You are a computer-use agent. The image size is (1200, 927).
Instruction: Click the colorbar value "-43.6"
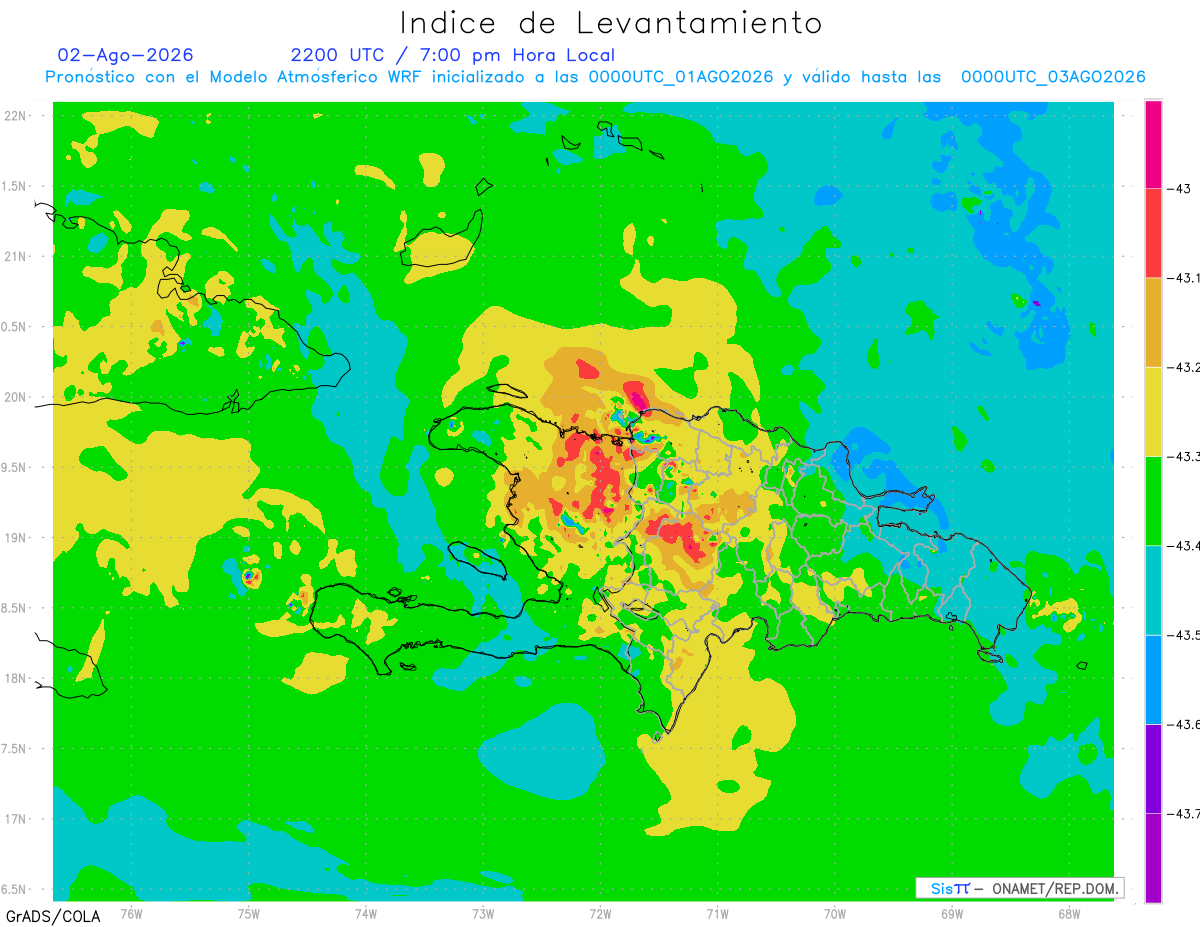click(1183, 724)
